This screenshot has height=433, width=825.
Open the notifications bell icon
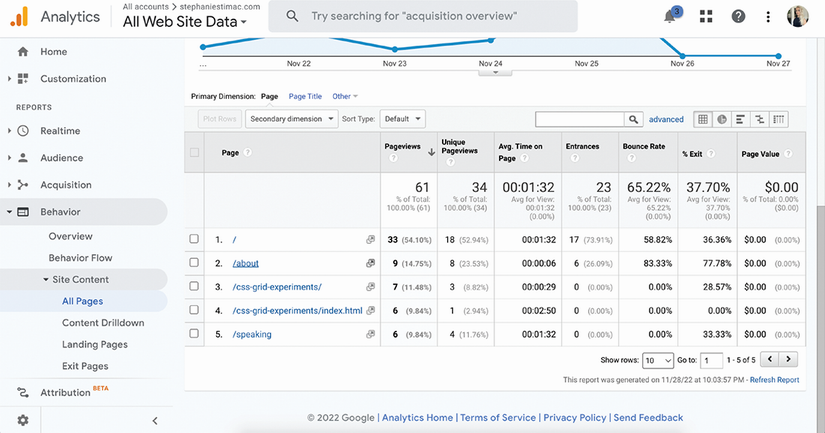[671, 16]
